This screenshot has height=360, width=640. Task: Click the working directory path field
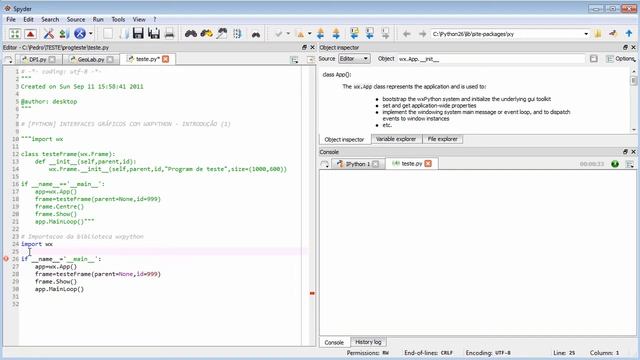coord(507,34)
